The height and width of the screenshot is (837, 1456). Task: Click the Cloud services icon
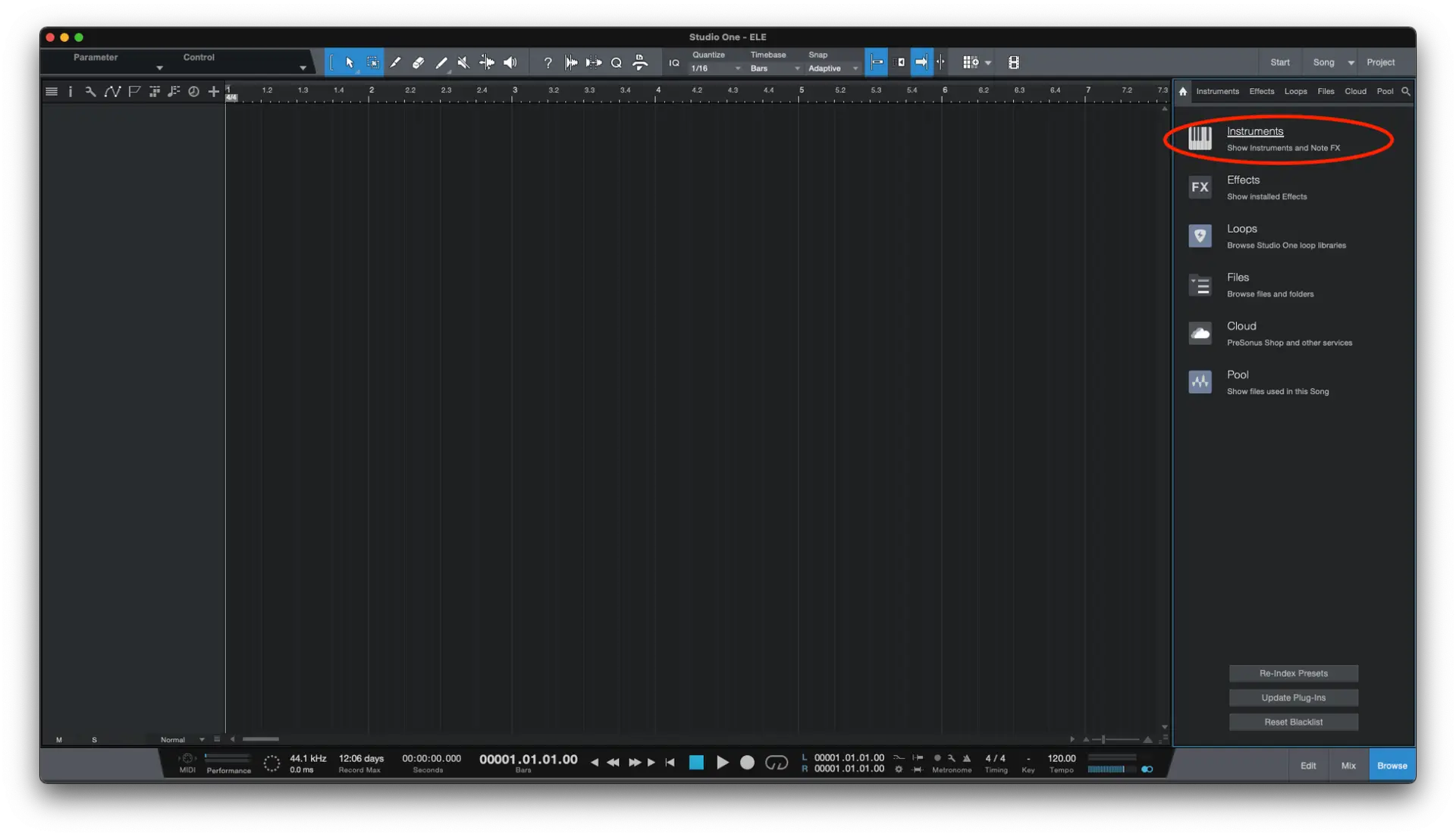pyautogui.click(x=1200, y=334)
